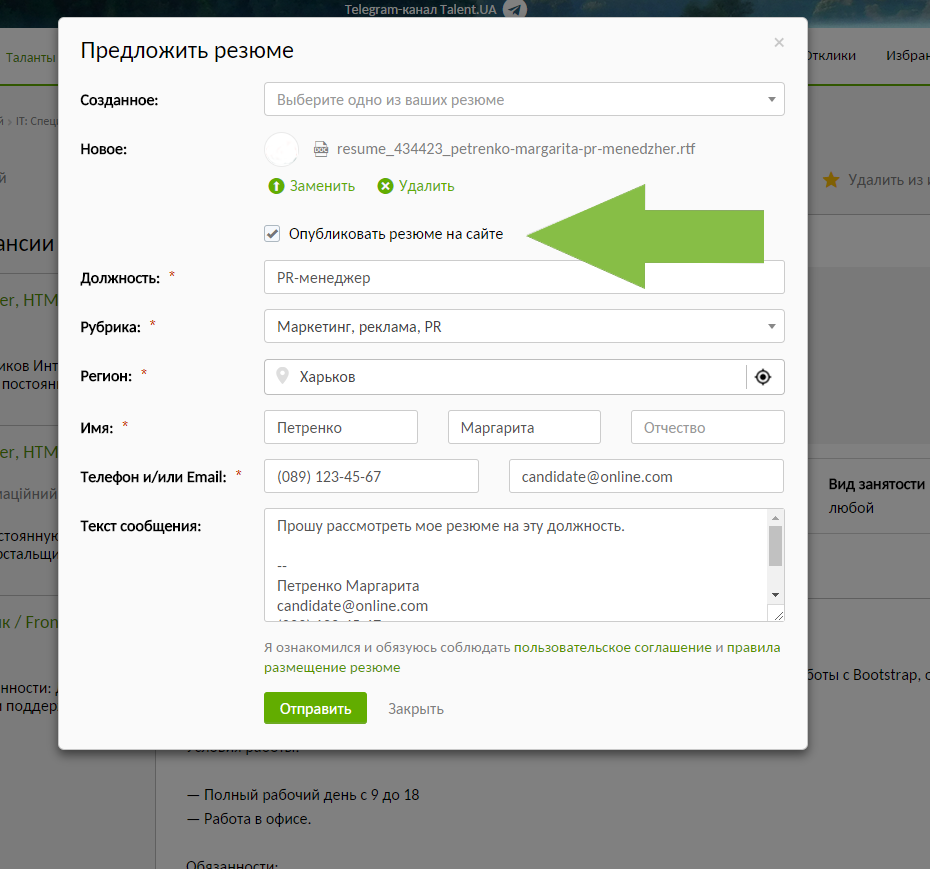Click the geolocation target icon in region field
Viewport: 930px width, 869px height.
[x=764, y=377]
